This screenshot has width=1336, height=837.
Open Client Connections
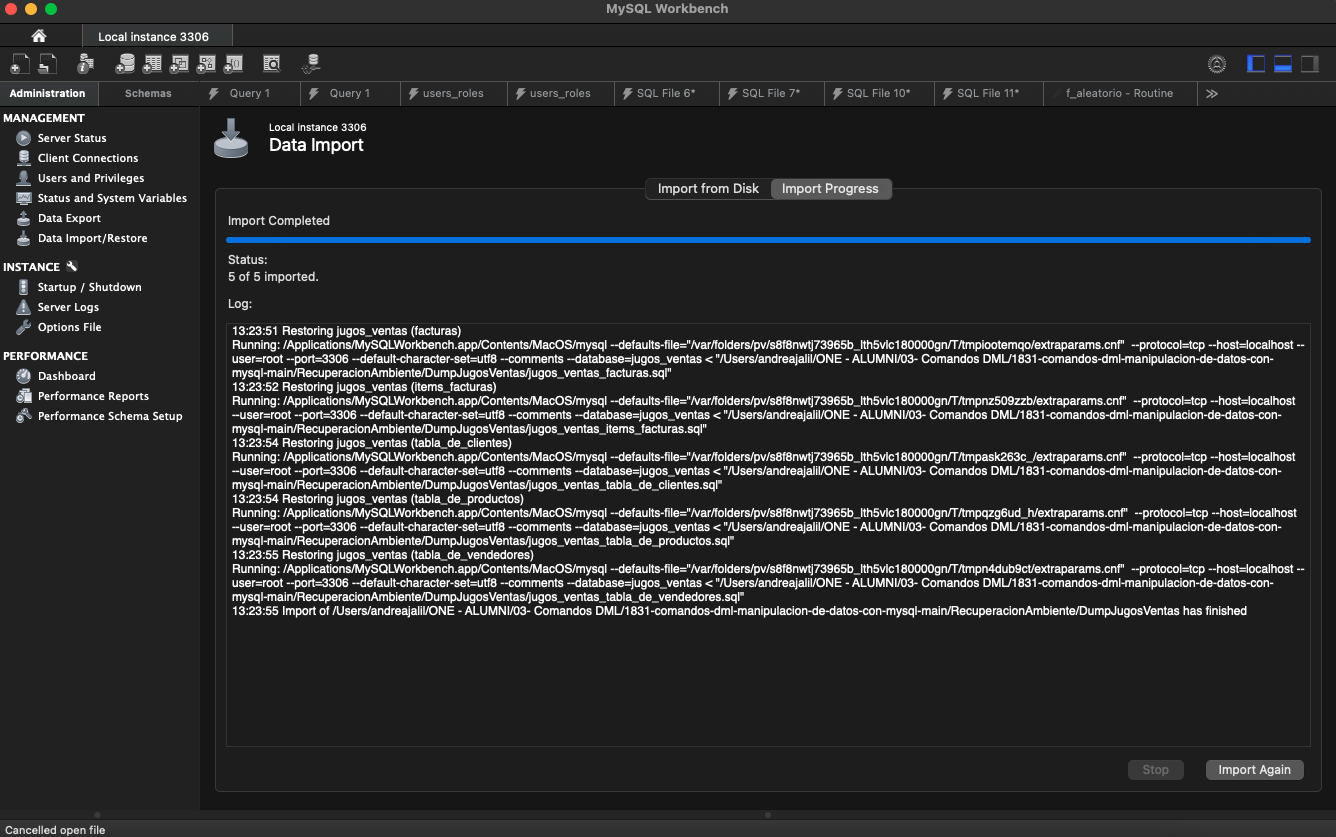click(x=88, y=158)
